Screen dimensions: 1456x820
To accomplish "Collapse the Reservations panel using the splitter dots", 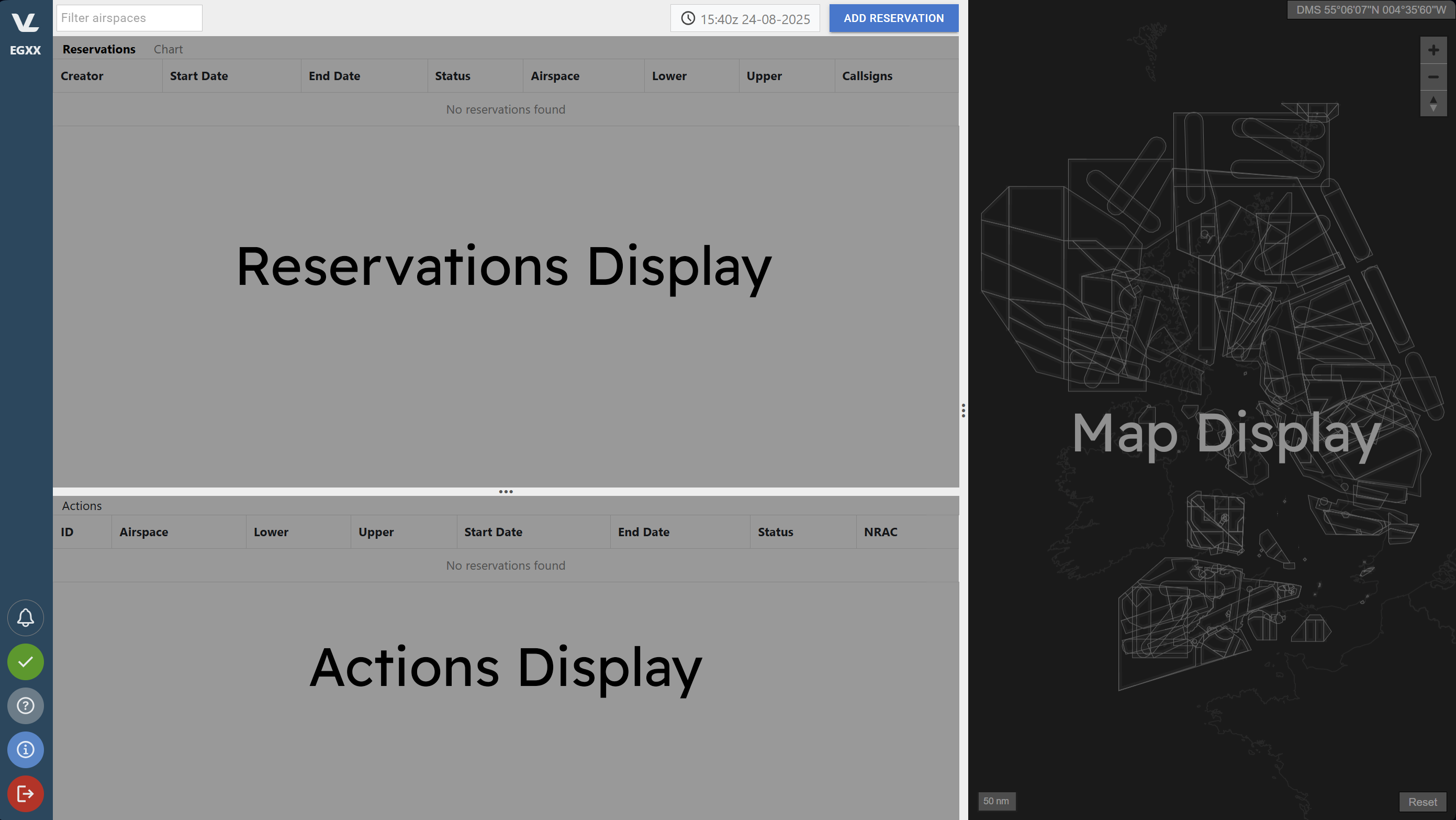I will (x=506, y=492).
